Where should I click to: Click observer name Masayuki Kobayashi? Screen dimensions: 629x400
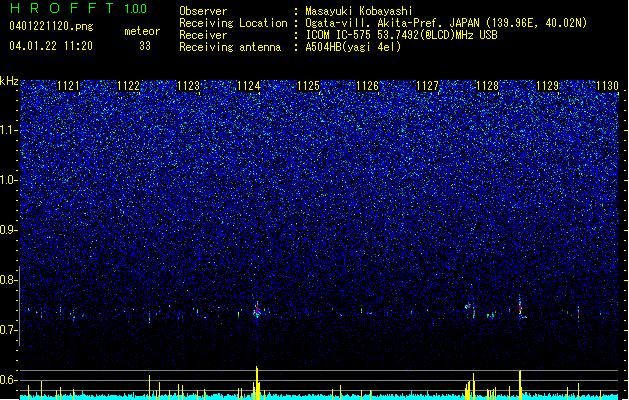pyautogui.click(x=359, y=11)
